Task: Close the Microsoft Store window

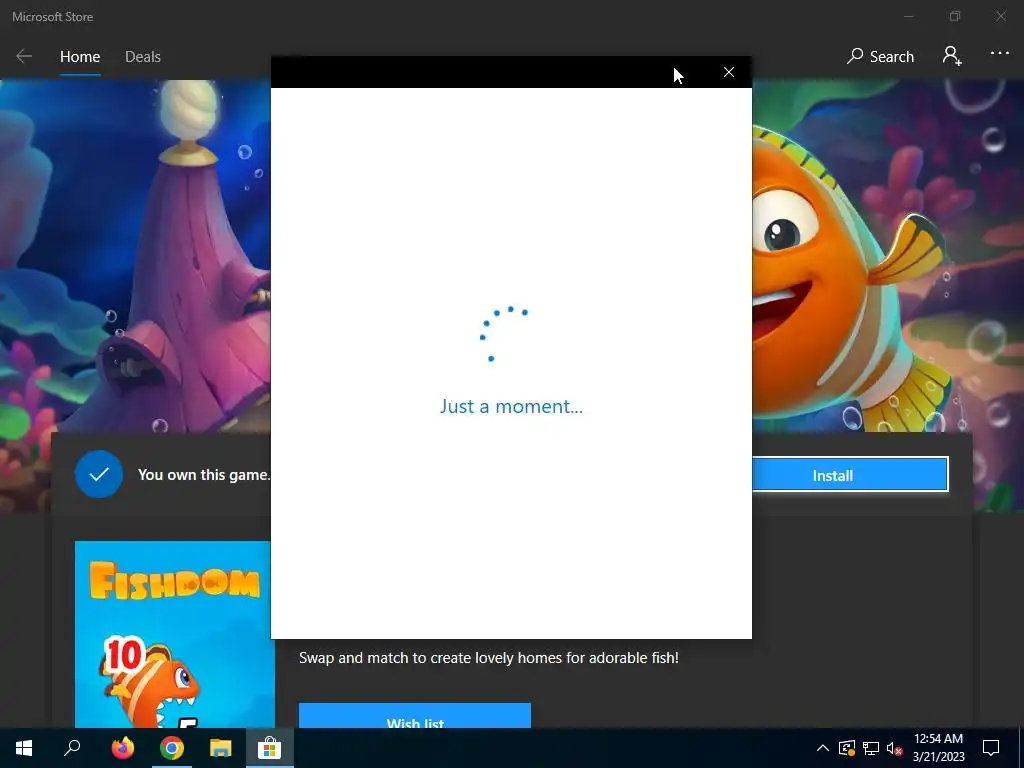Action: coord(1000,16)
